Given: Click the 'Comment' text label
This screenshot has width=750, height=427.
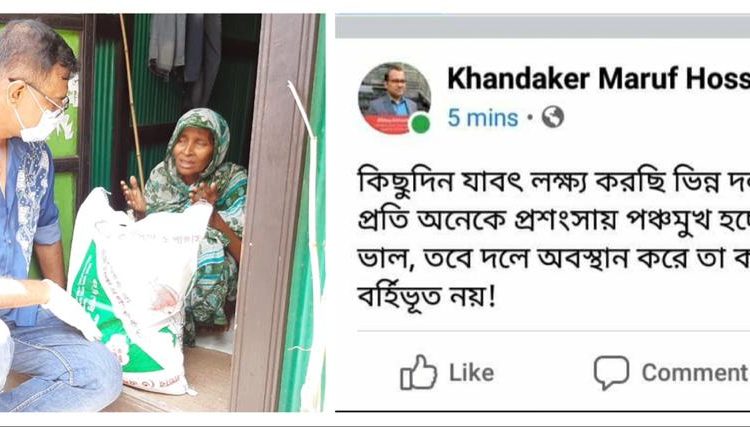Looking at the screenshot, I should pos(695,373).
